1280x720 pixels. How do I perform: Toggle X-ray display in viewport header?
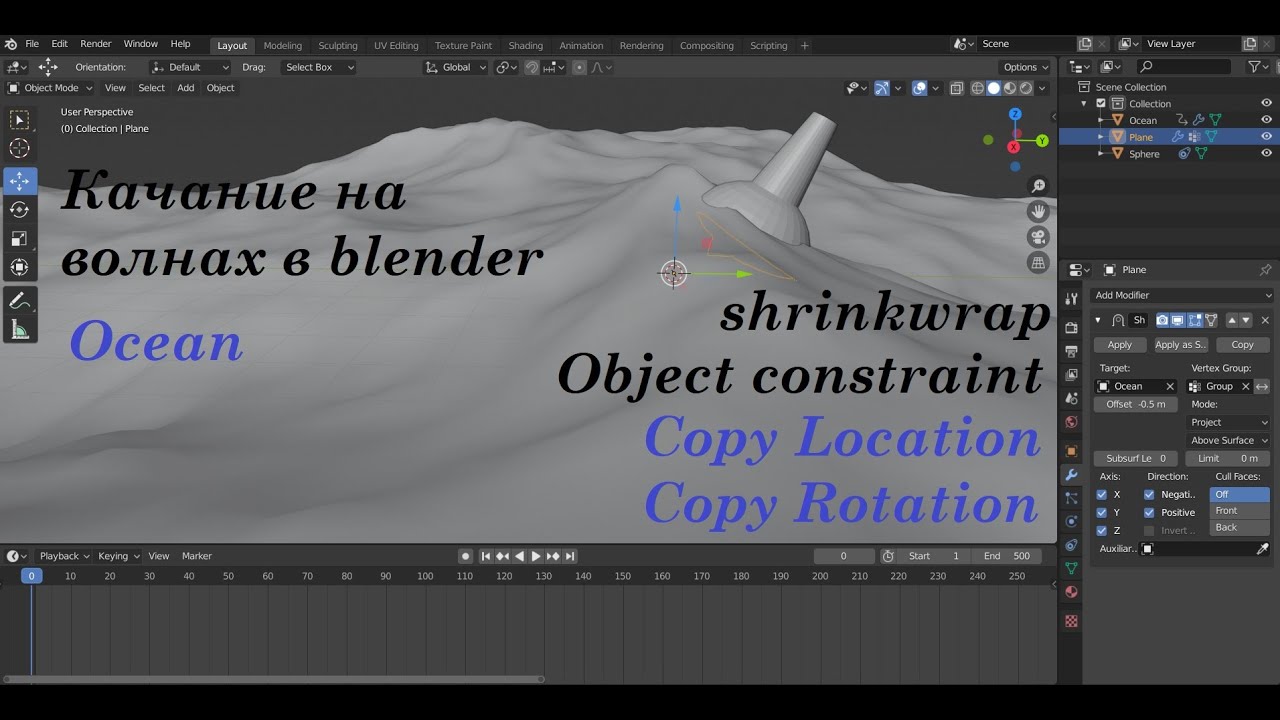(956, 88)
